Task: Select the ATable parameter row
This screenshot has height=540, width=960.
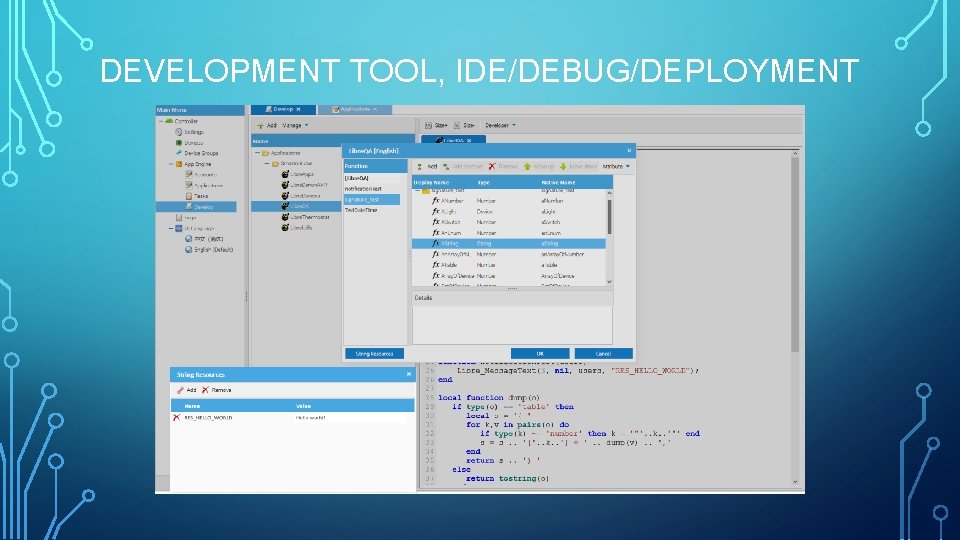Action: coord(509,265)
